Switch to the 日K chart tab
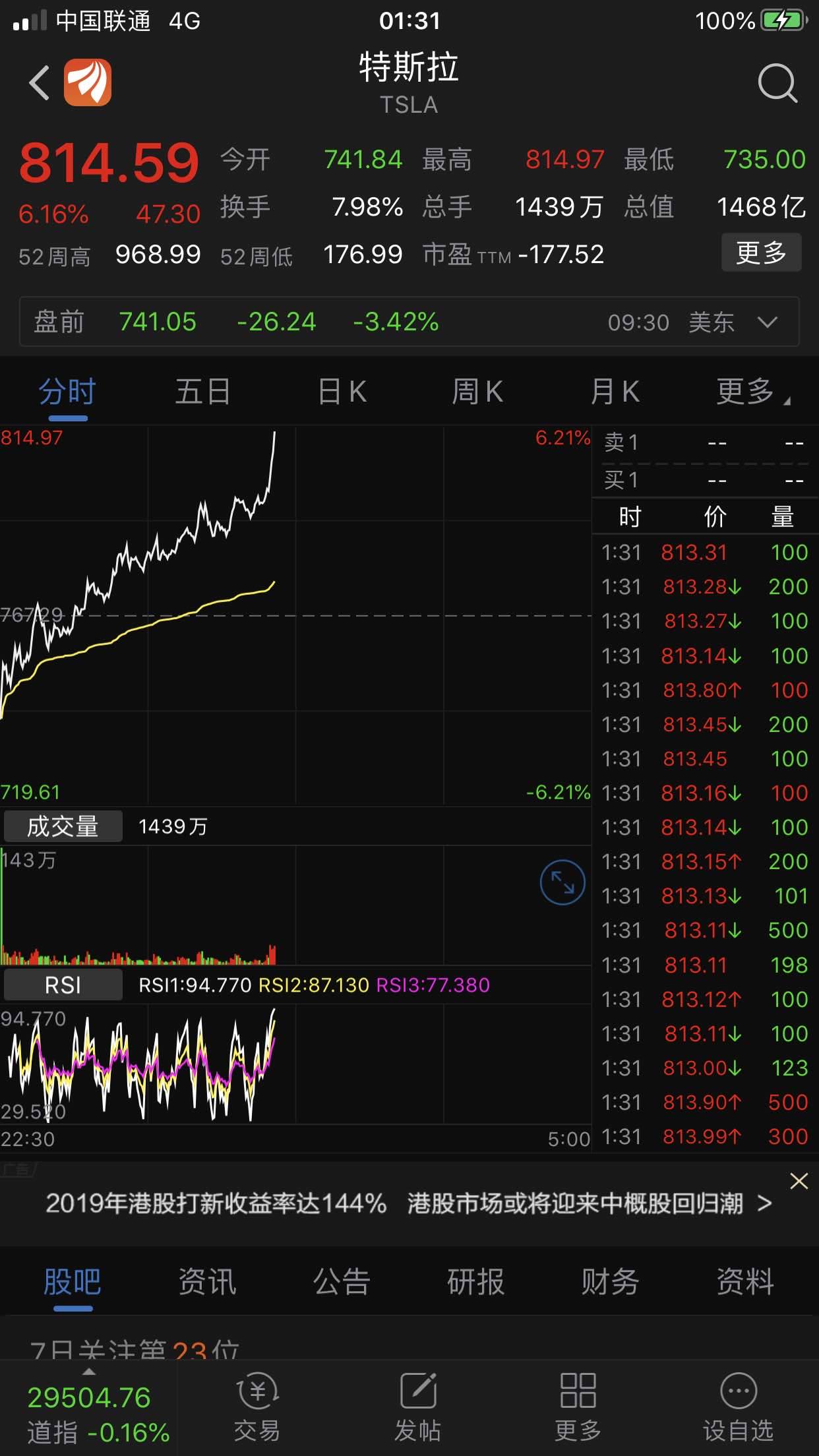 pyautogui.click(x=342, y=392)
